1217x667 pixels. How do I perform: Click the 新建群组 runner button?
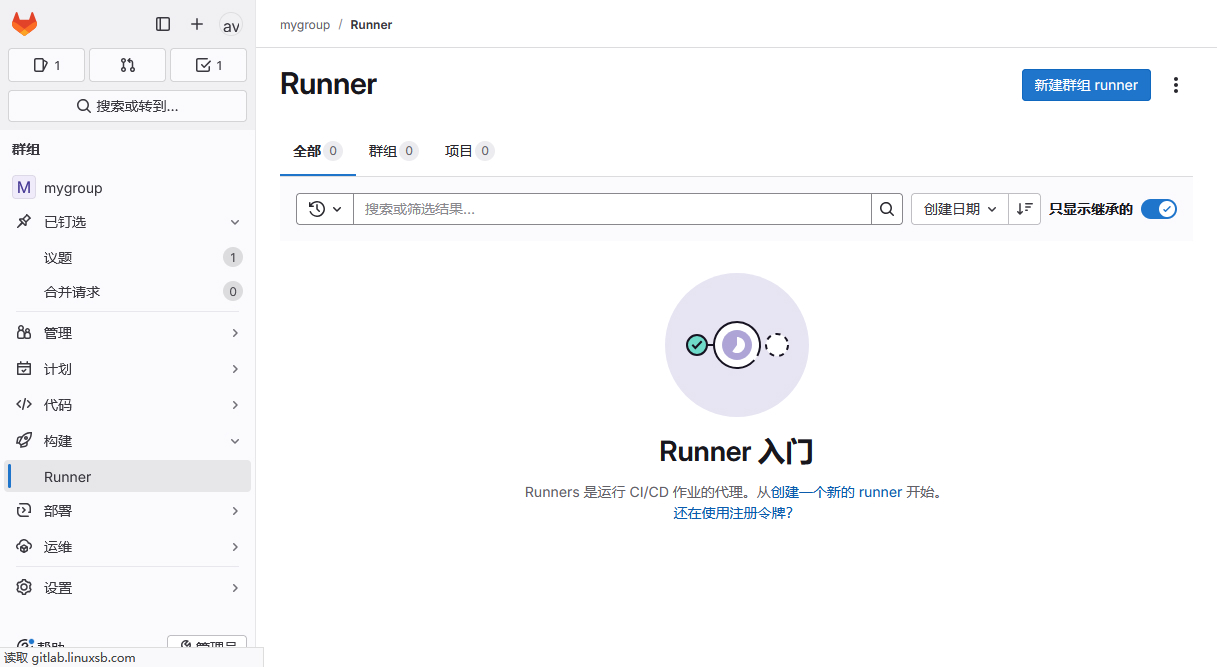tap(1086, 85)
